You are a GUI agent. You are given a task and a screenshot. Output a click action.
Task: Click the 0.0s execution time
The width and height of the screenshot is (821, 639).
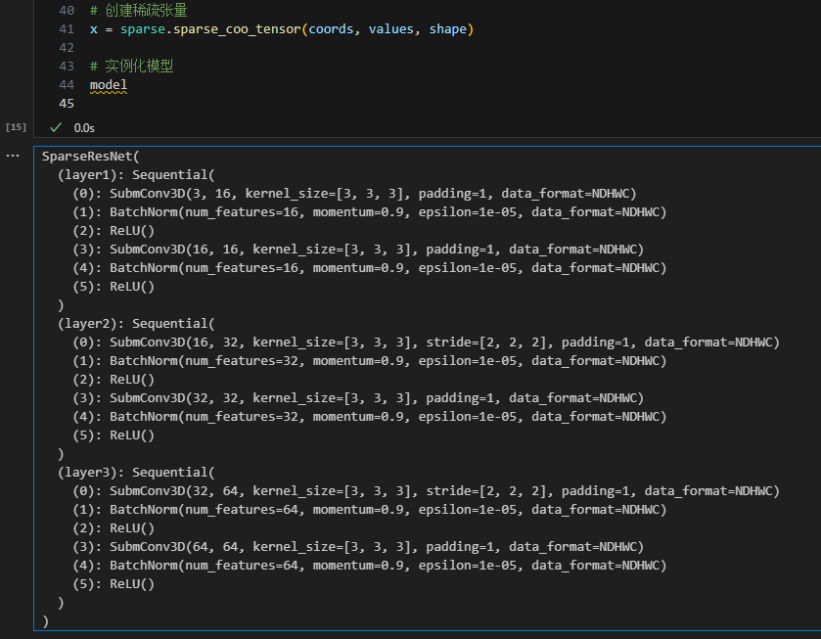click(84, 128)
